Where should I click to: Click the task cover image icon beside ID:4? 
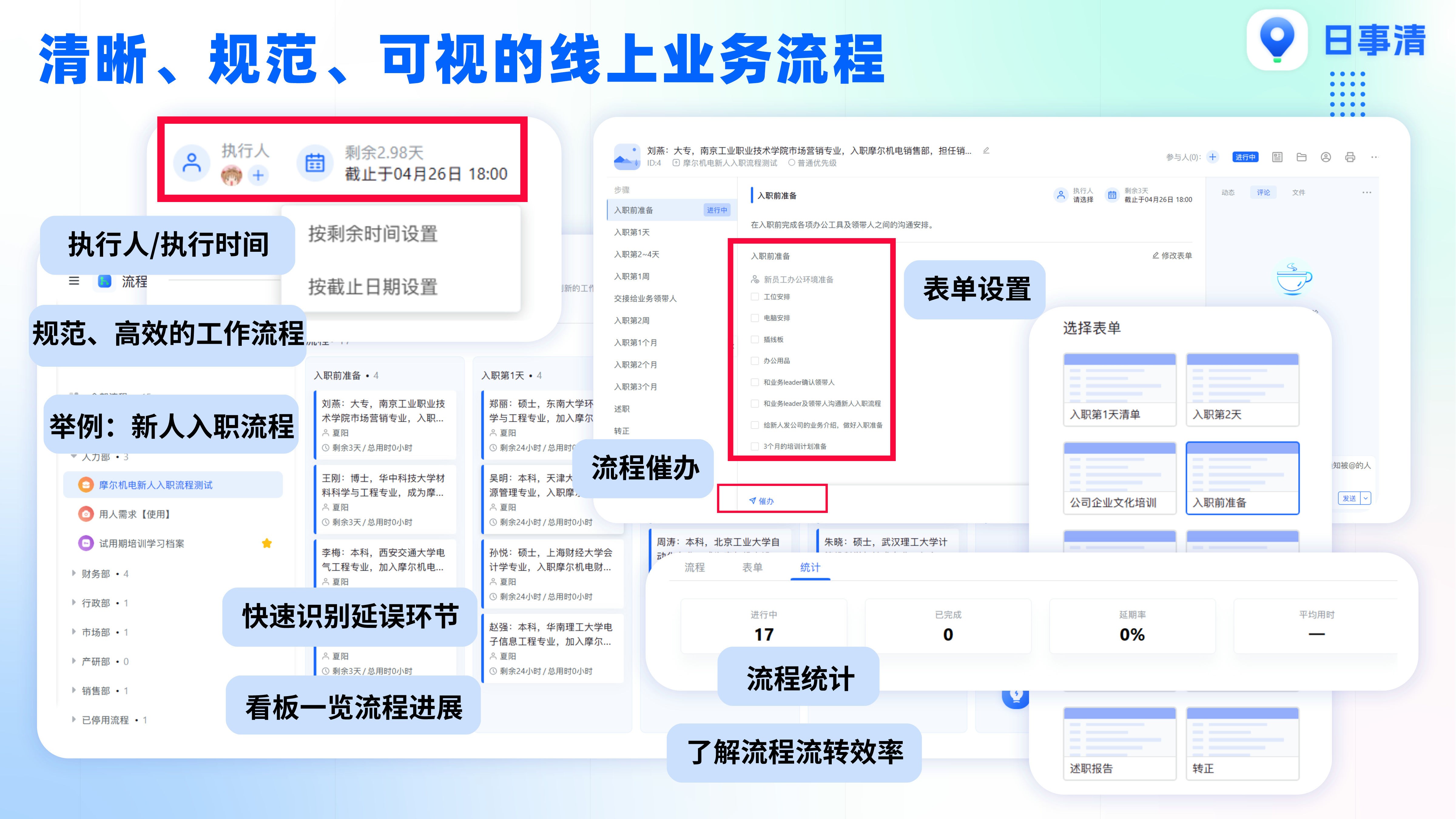coord(627,157)
